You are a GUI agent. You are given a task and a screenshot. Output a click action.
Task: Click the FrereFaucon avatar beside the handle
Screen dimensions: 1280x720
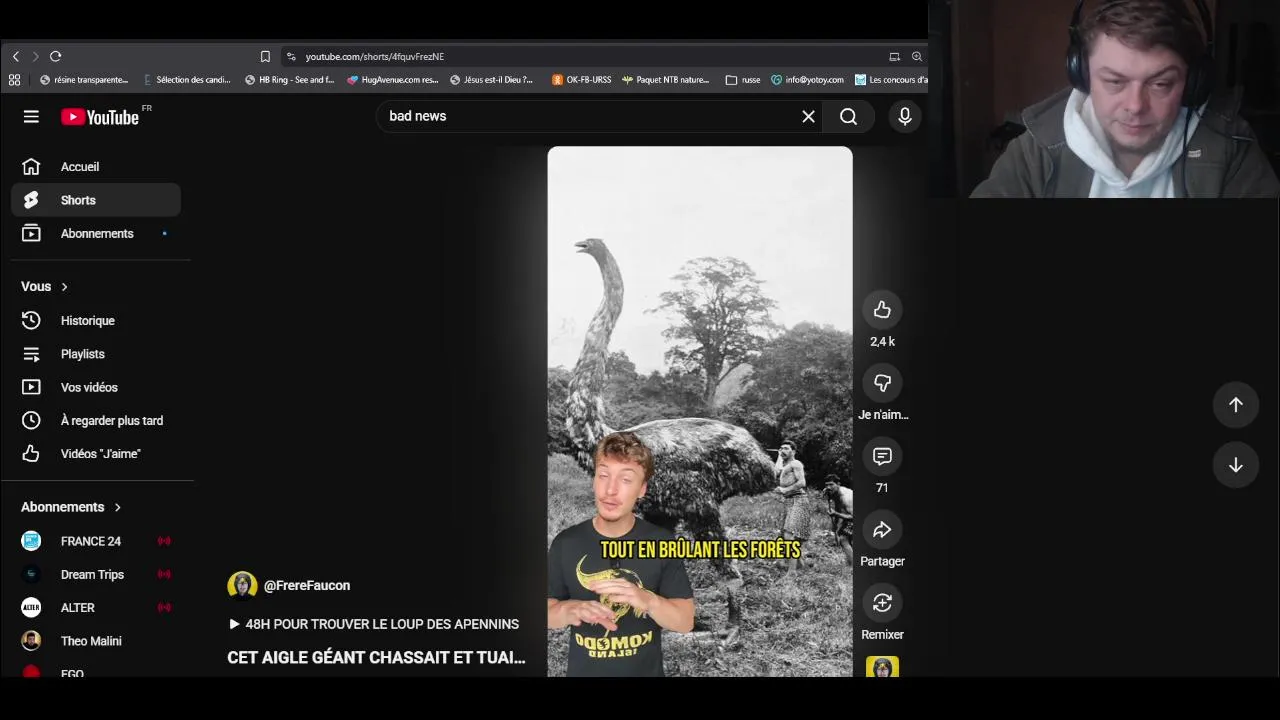(242, 586)
